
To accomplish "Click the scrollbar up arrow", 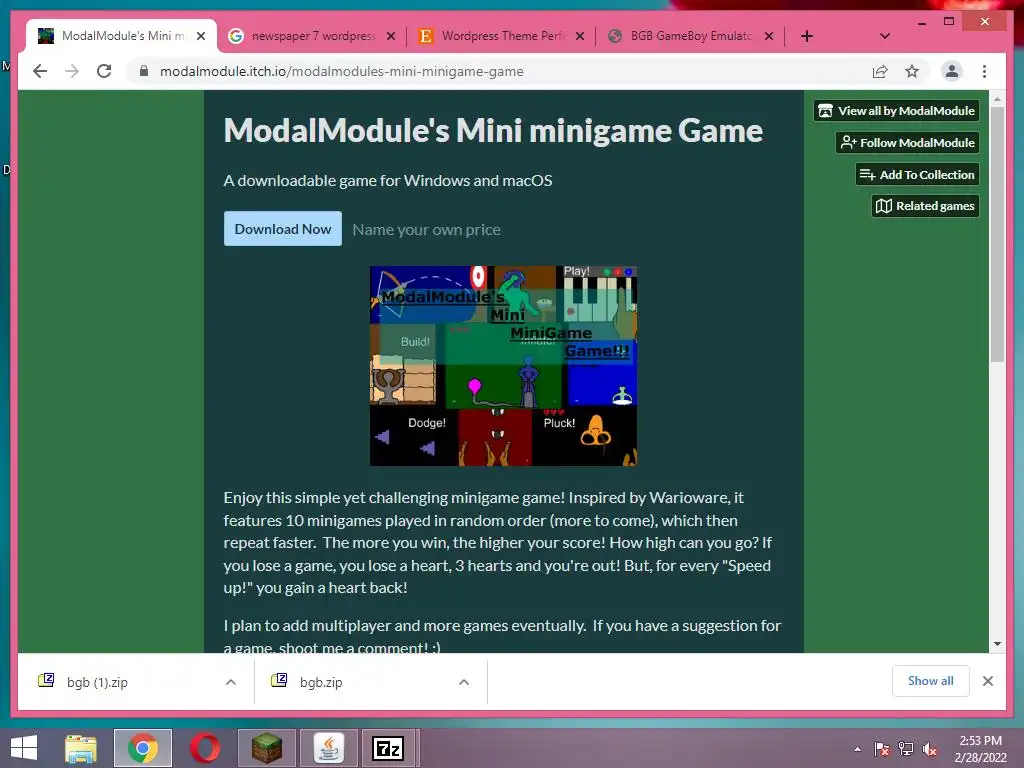I will (997, 99).
